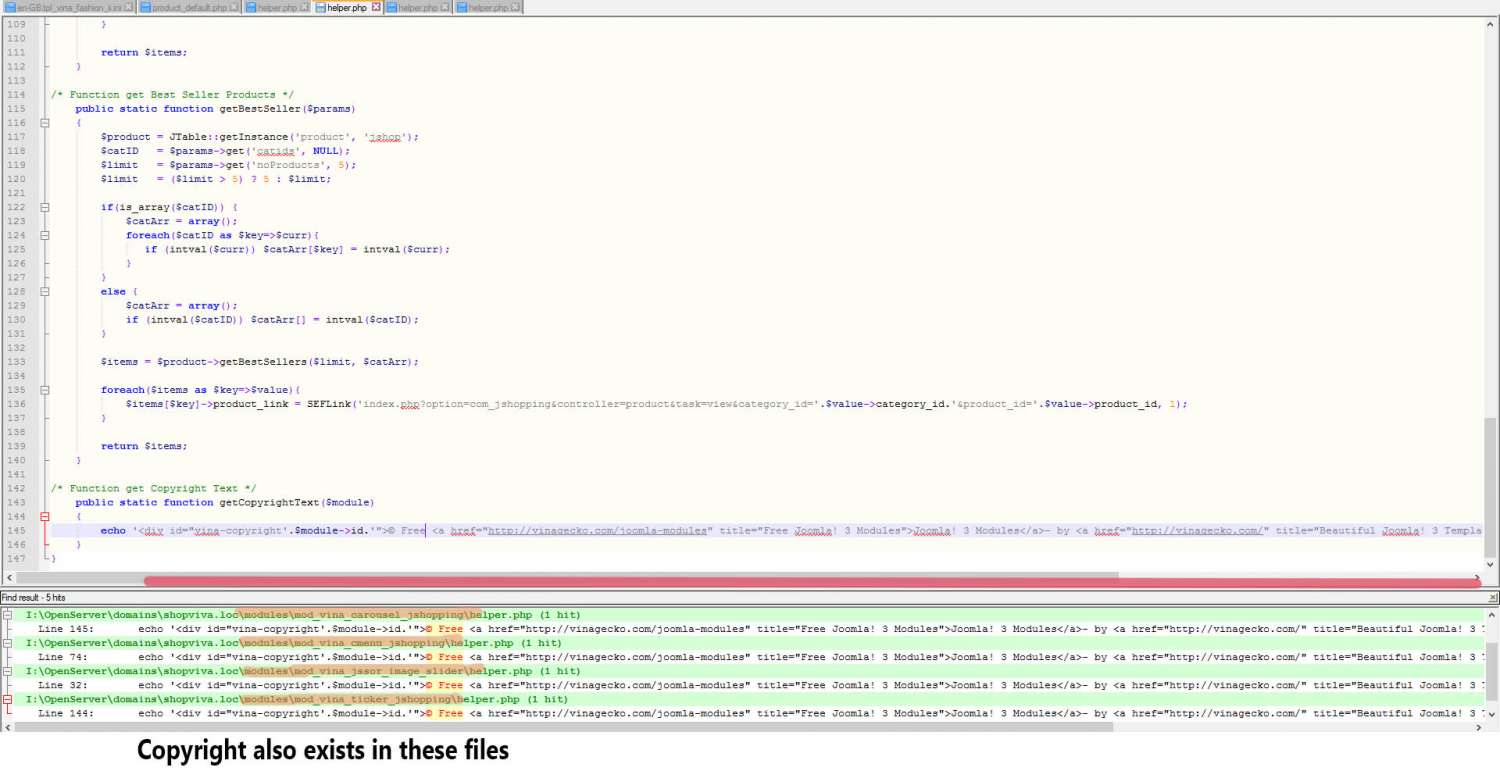Image resolution: width=1500 pixels, height=771 pixels.
Task: Click the editor horizontal scrollbar left arrow
Action: tap(8, 578)
